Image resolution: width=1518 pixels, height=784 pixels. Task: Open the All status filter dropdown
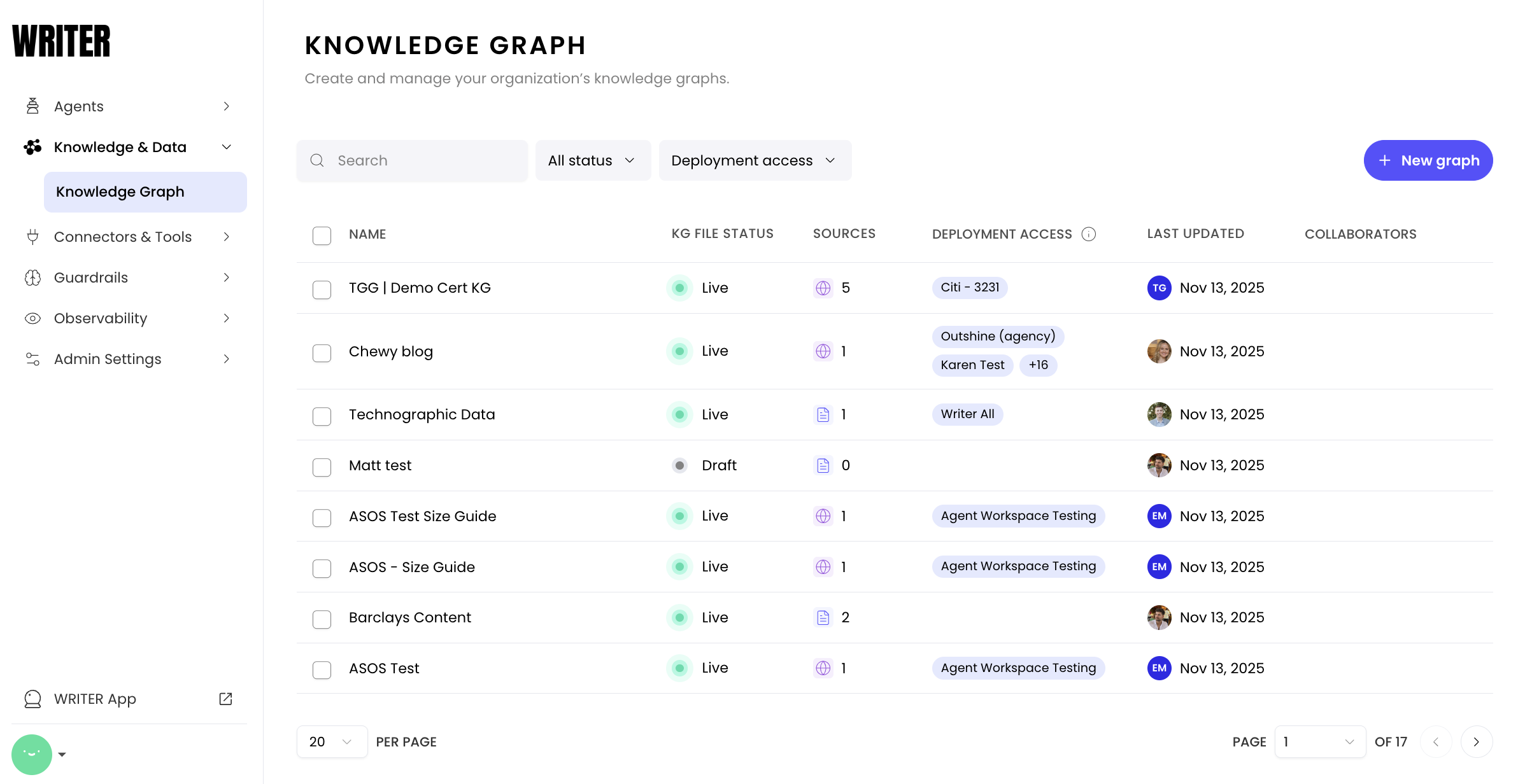point(592,160)
